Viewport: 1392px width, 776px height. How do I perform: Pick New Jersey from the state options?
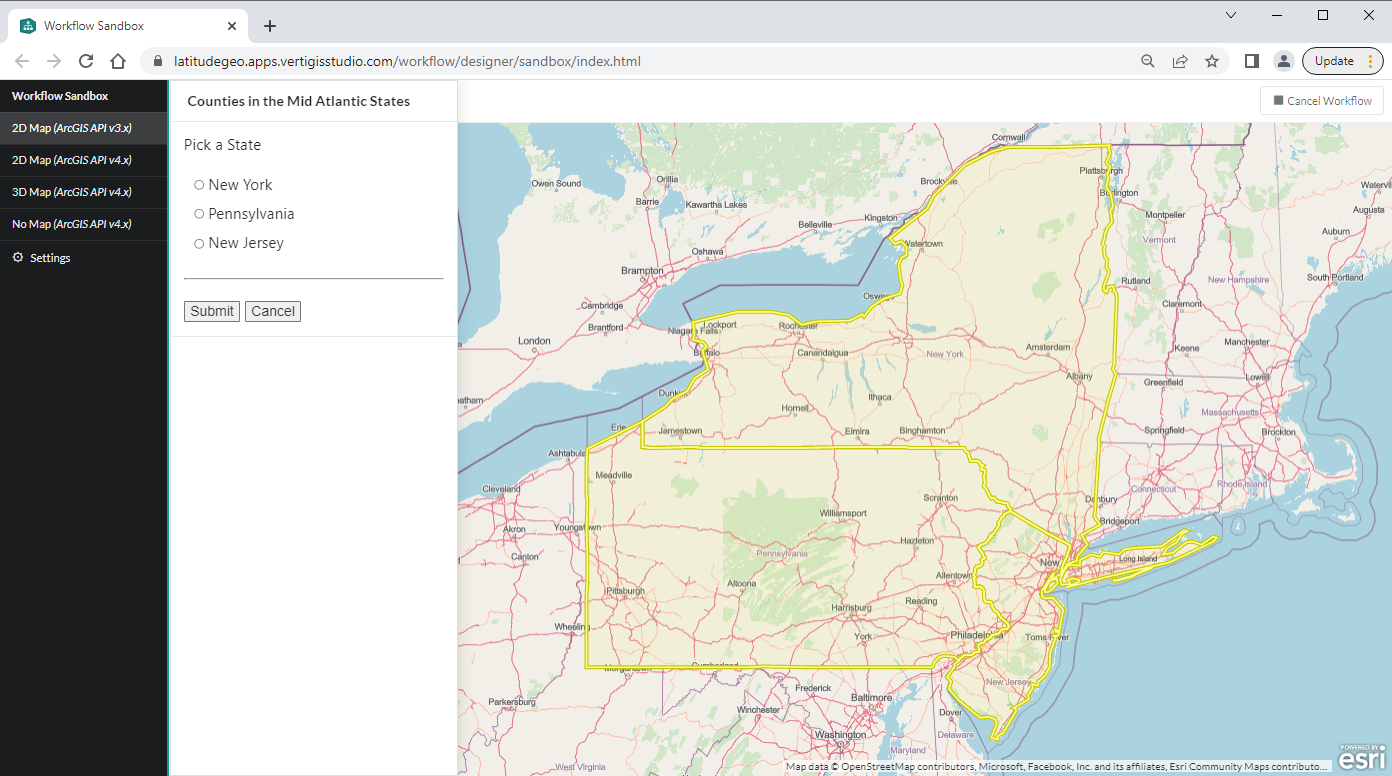tap(200, 242)
